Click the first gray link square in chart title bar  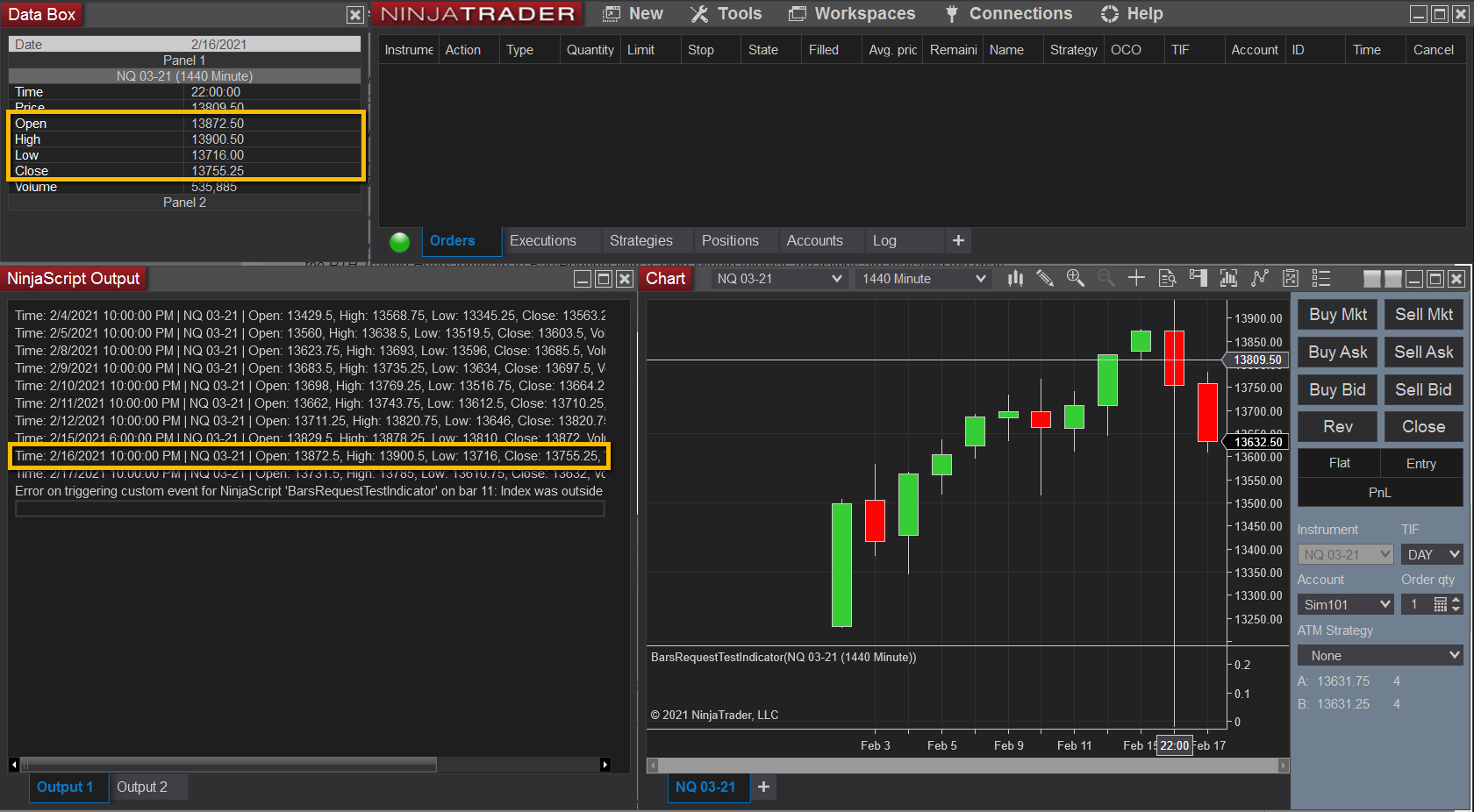1372,279
